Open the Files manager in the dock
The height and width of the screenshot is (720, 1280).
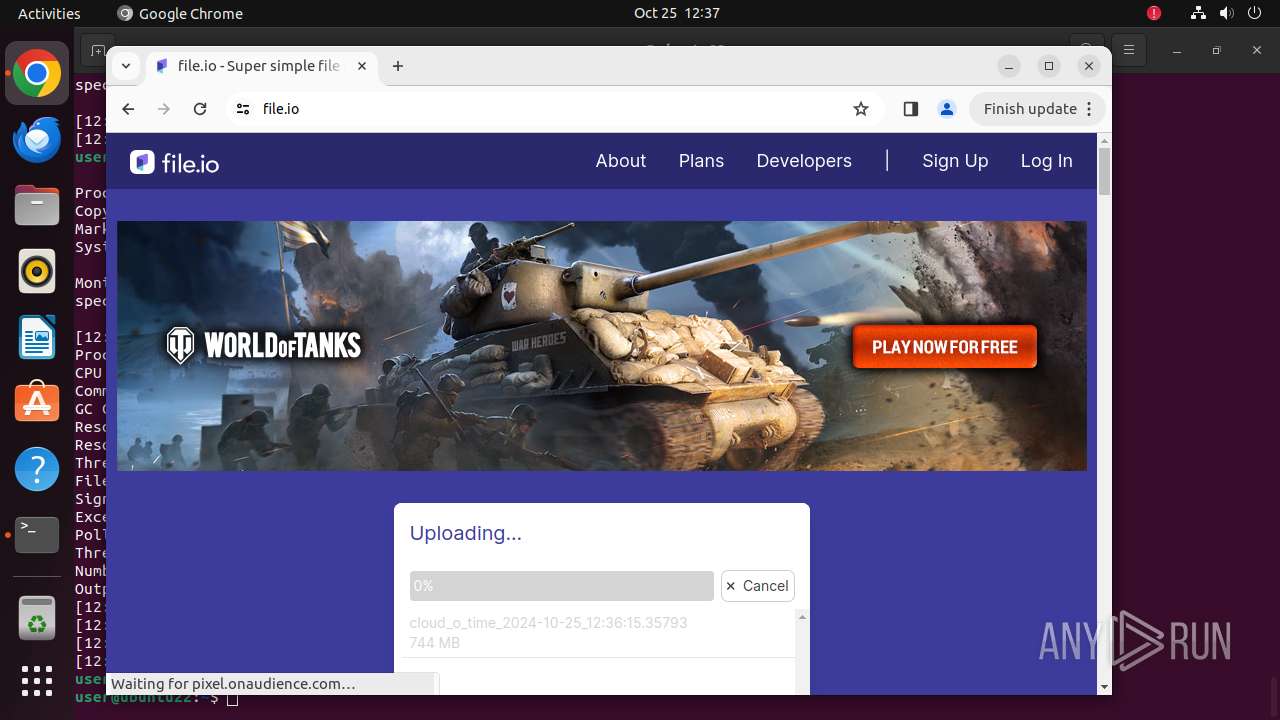[37, 206]
